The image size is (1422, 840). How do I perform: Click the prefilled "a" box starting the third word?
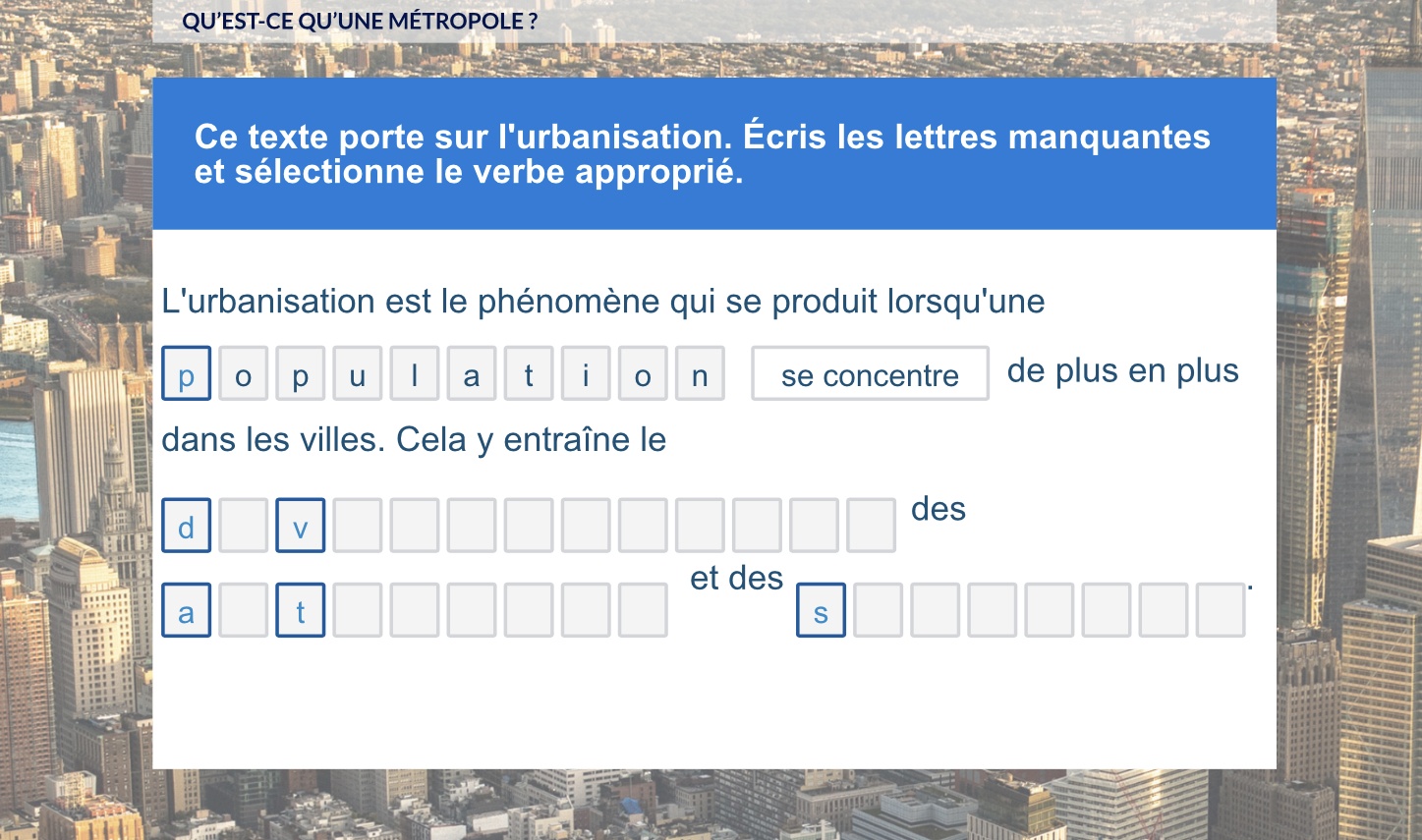[x=187, y=611]
